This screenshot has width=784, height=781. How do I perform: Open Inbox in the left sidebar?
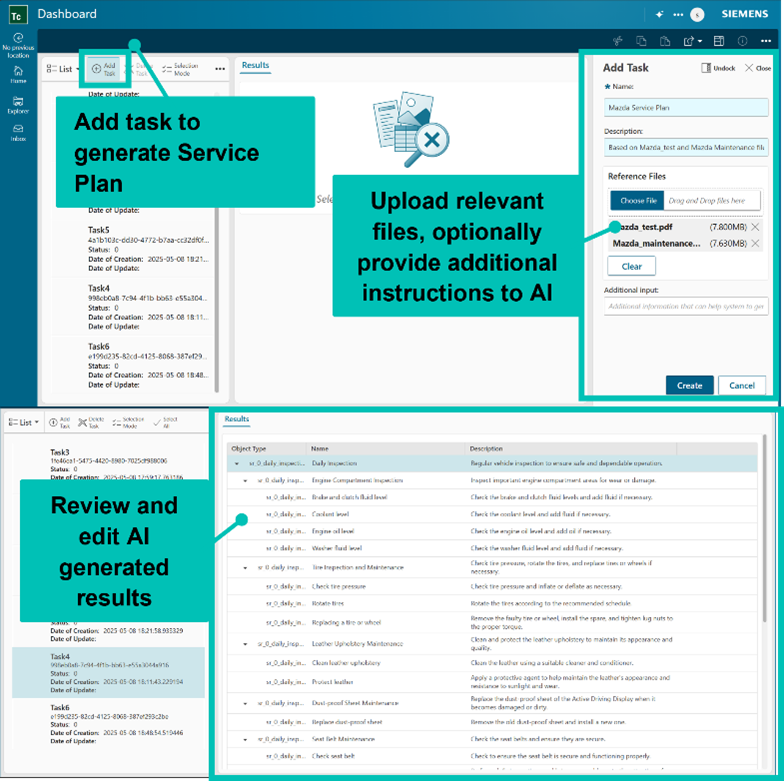pyautogui.click(x=18, y=132)
